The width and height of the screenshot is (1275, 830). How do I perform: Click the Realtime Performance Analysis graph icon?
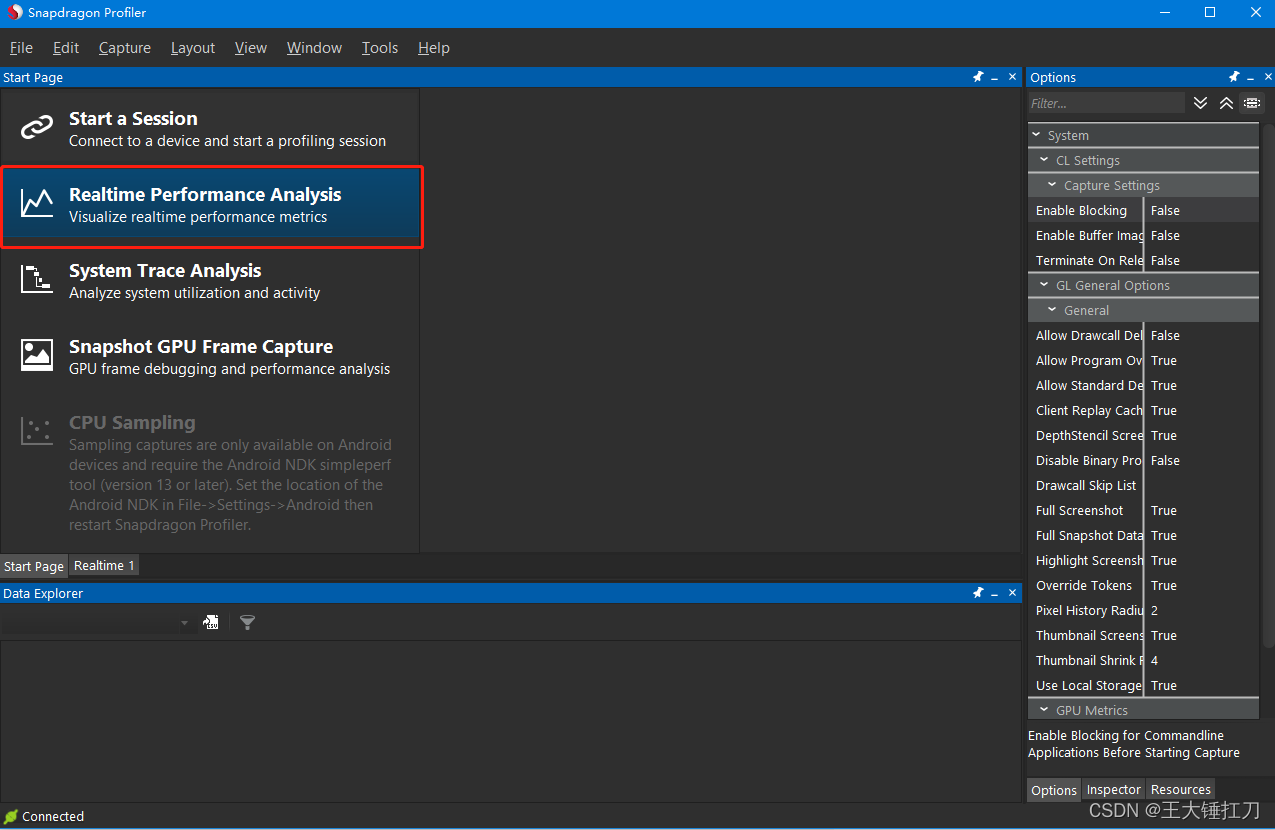pos(37,203)
